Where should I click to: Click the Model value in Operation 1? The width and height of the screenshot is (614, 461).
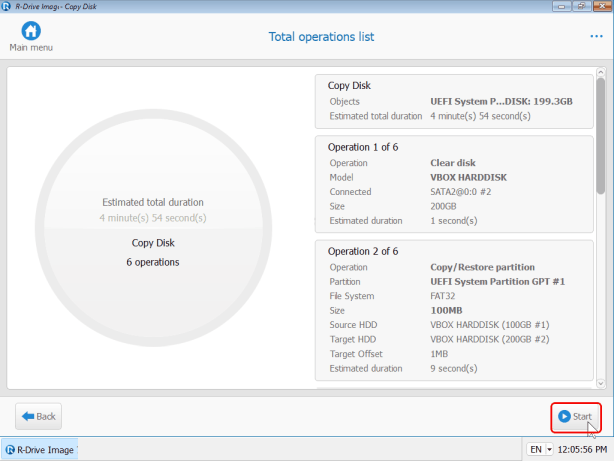coord(468,177)
